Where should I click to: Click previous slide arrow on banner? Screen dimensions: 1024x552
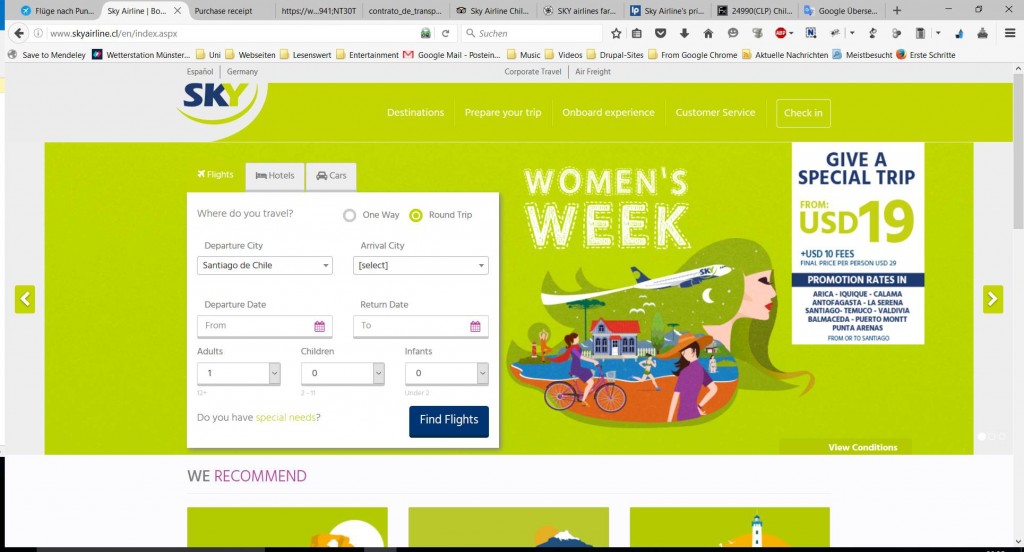pyautogui.click(x=25, y=299)
